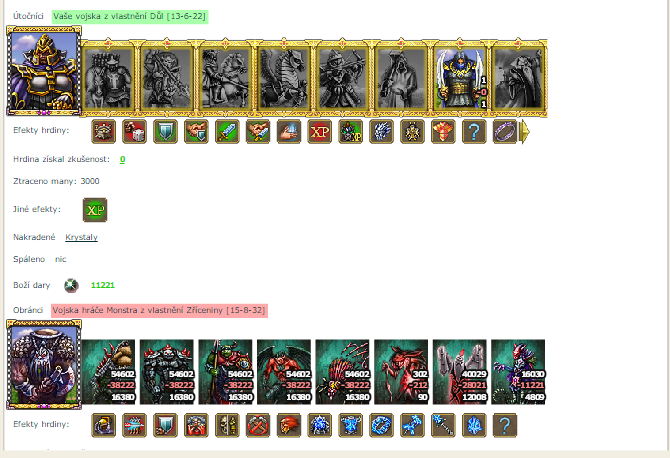This screenshot has height=458, width=670.
Task: Click the defender unit showing 40029 troops
Action: 459,372
